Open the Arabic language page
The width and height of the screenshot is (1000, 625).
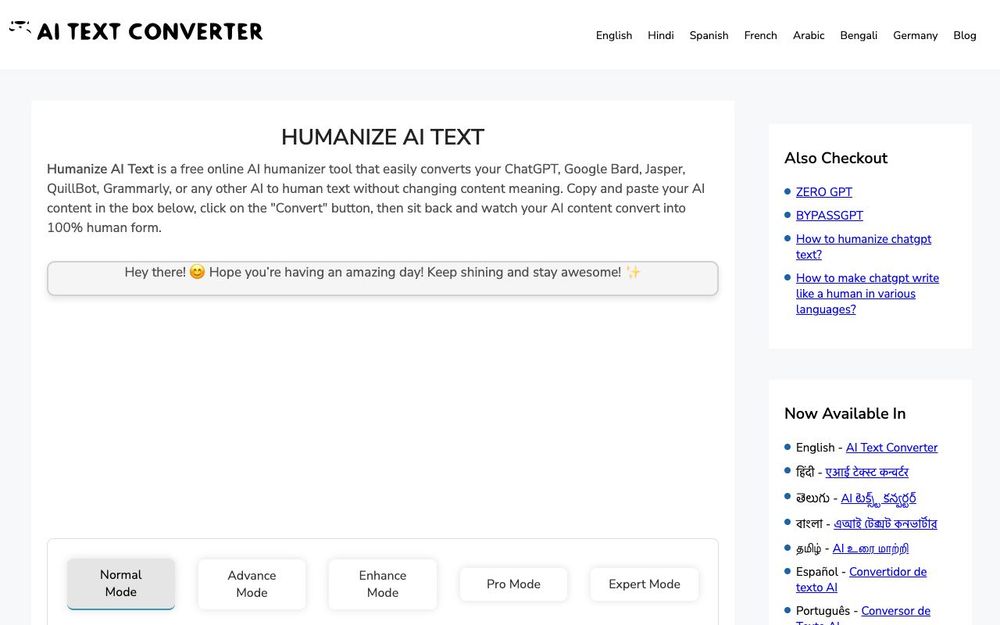coord(808,35)
